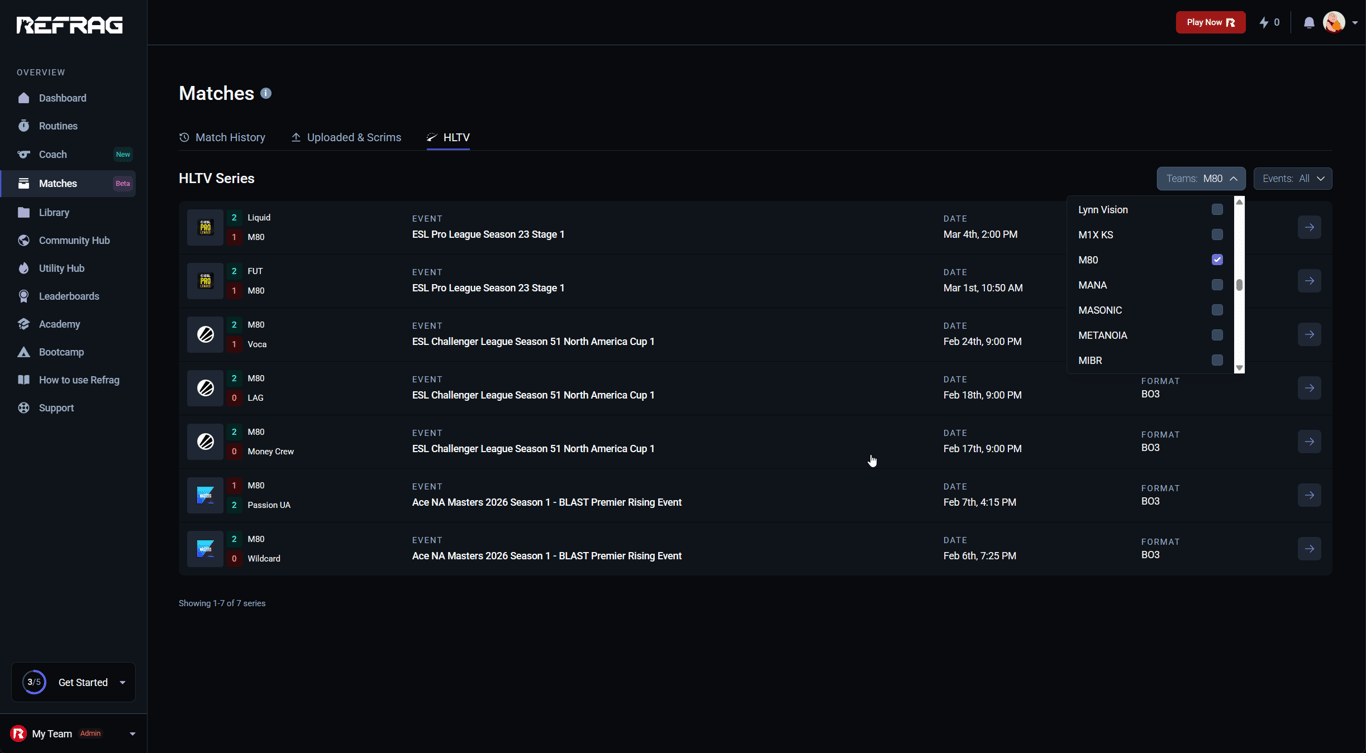This screenshot has width=1366, height=753.
Task: Click the Play Now button
Action: (1210, 22)
